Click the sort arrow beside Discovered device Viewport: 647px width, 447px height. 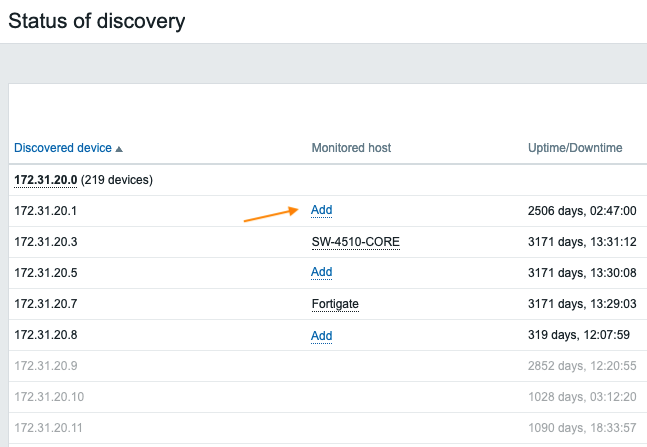tap(120, 149)
